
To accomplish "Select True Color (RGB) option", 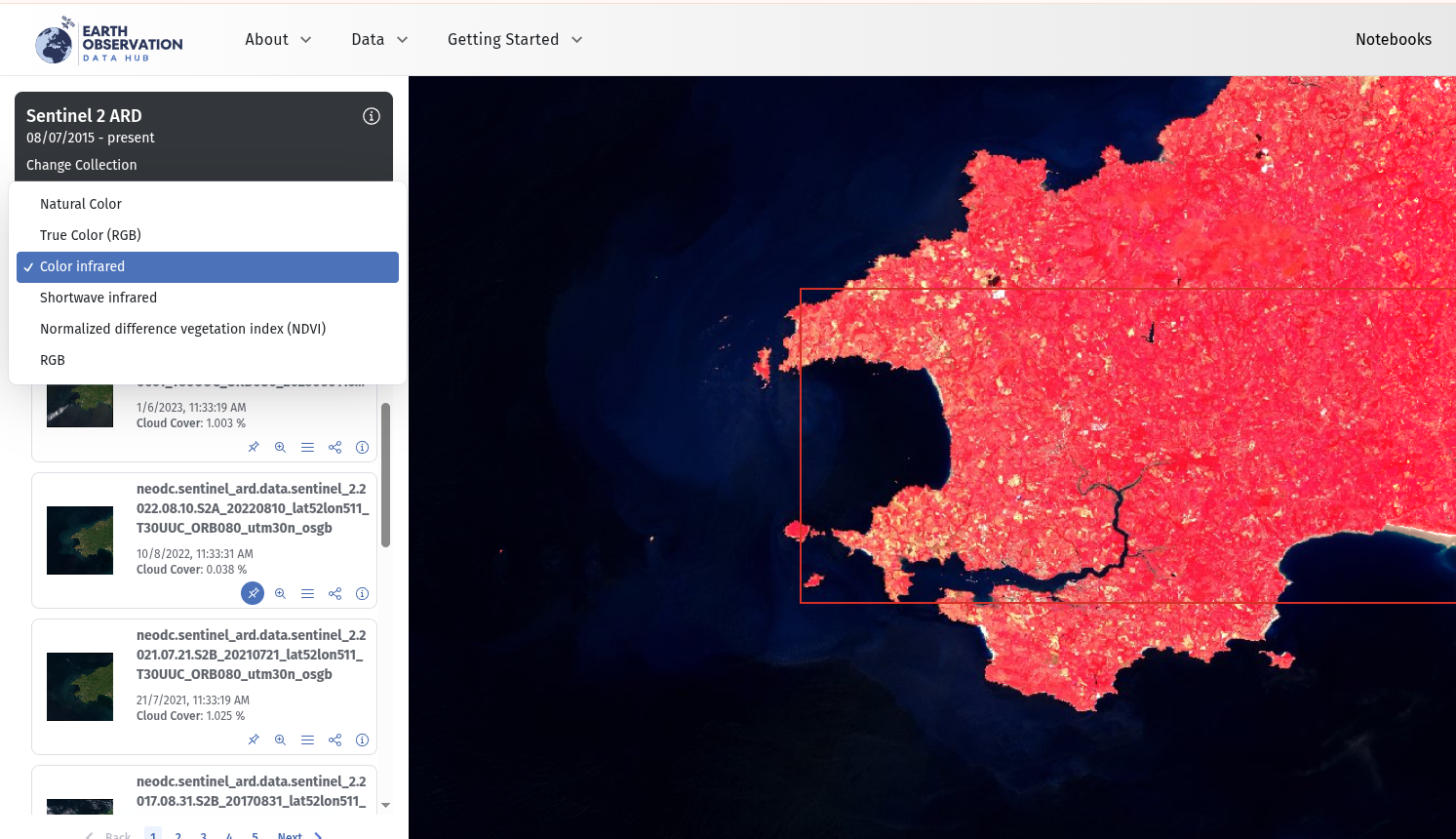I will [208, 235].
